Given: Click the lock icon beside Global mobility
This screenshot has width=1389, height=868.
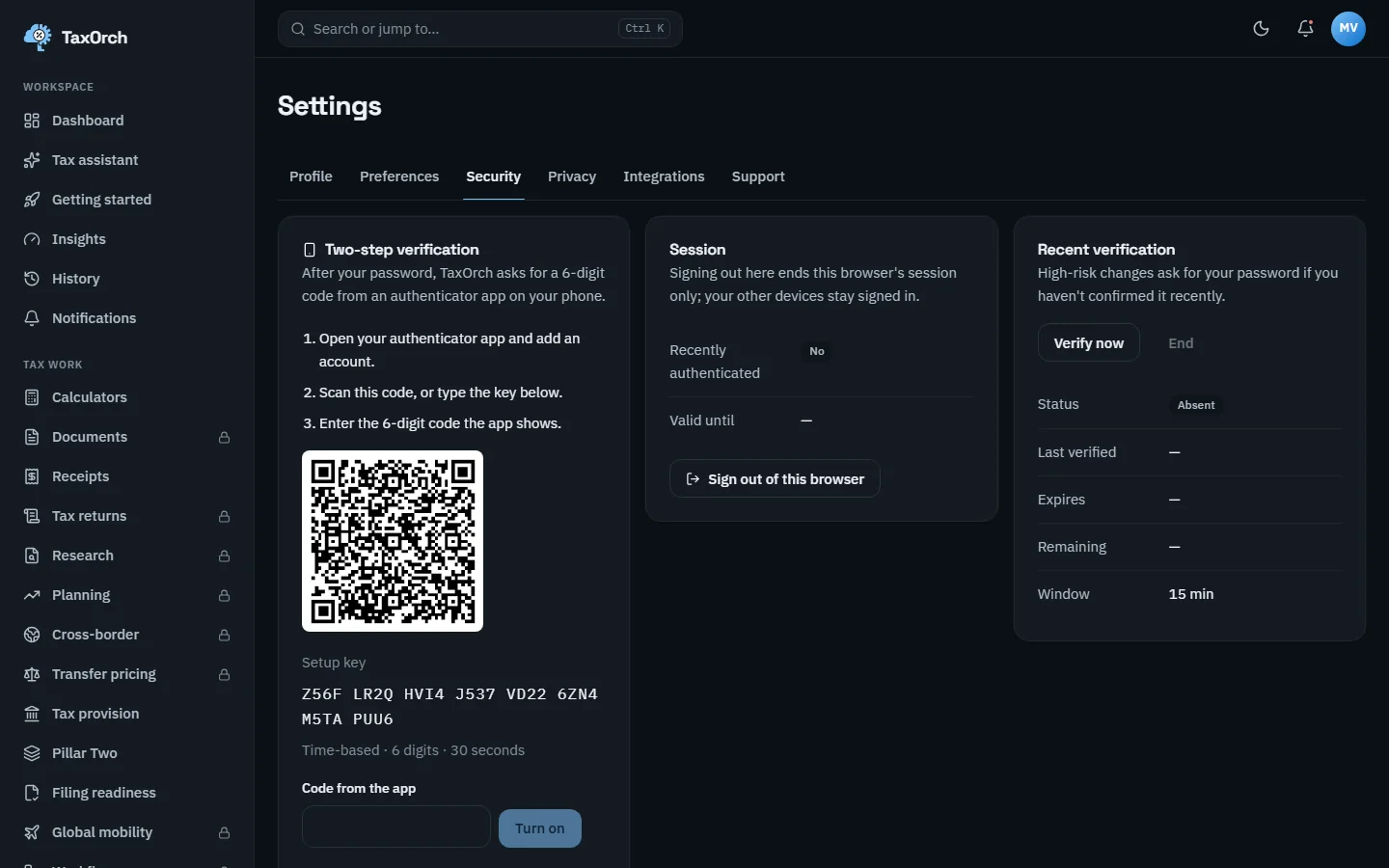Looking at the screenshot, I should pos(224,833).
